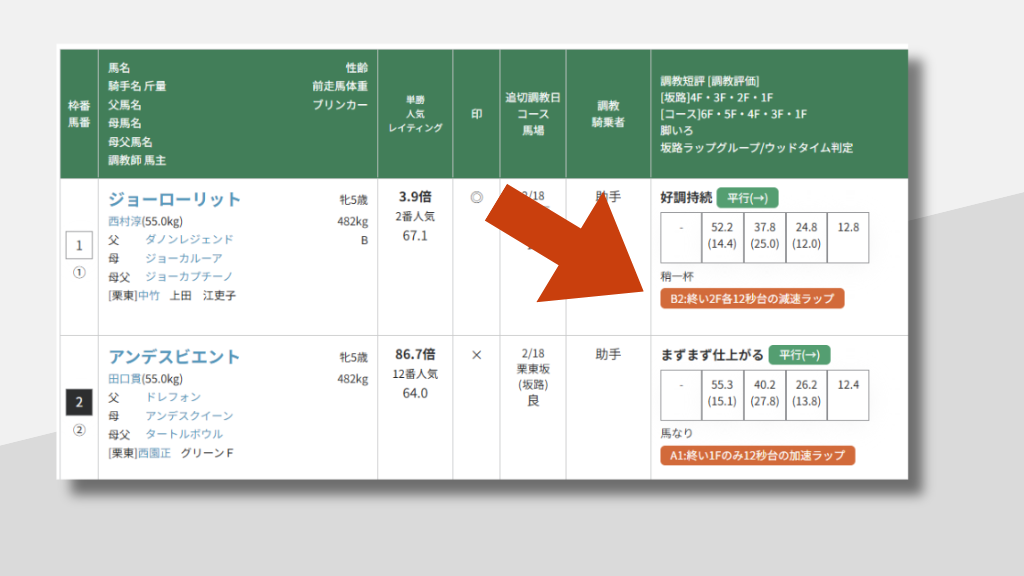Click the circled horse number ② icon
Viewport: 1024px width, 576px height.
click(x=79, y=431)
